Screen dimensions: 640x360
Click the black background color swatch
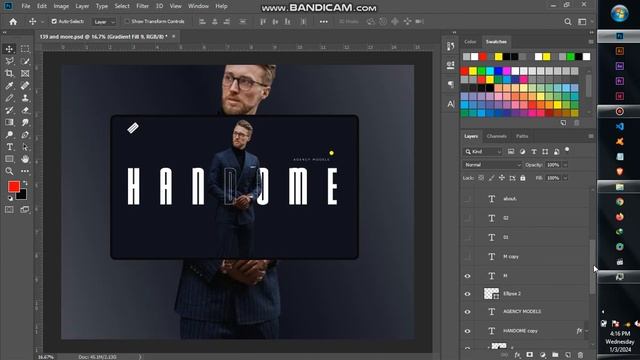tap(22, 196)
